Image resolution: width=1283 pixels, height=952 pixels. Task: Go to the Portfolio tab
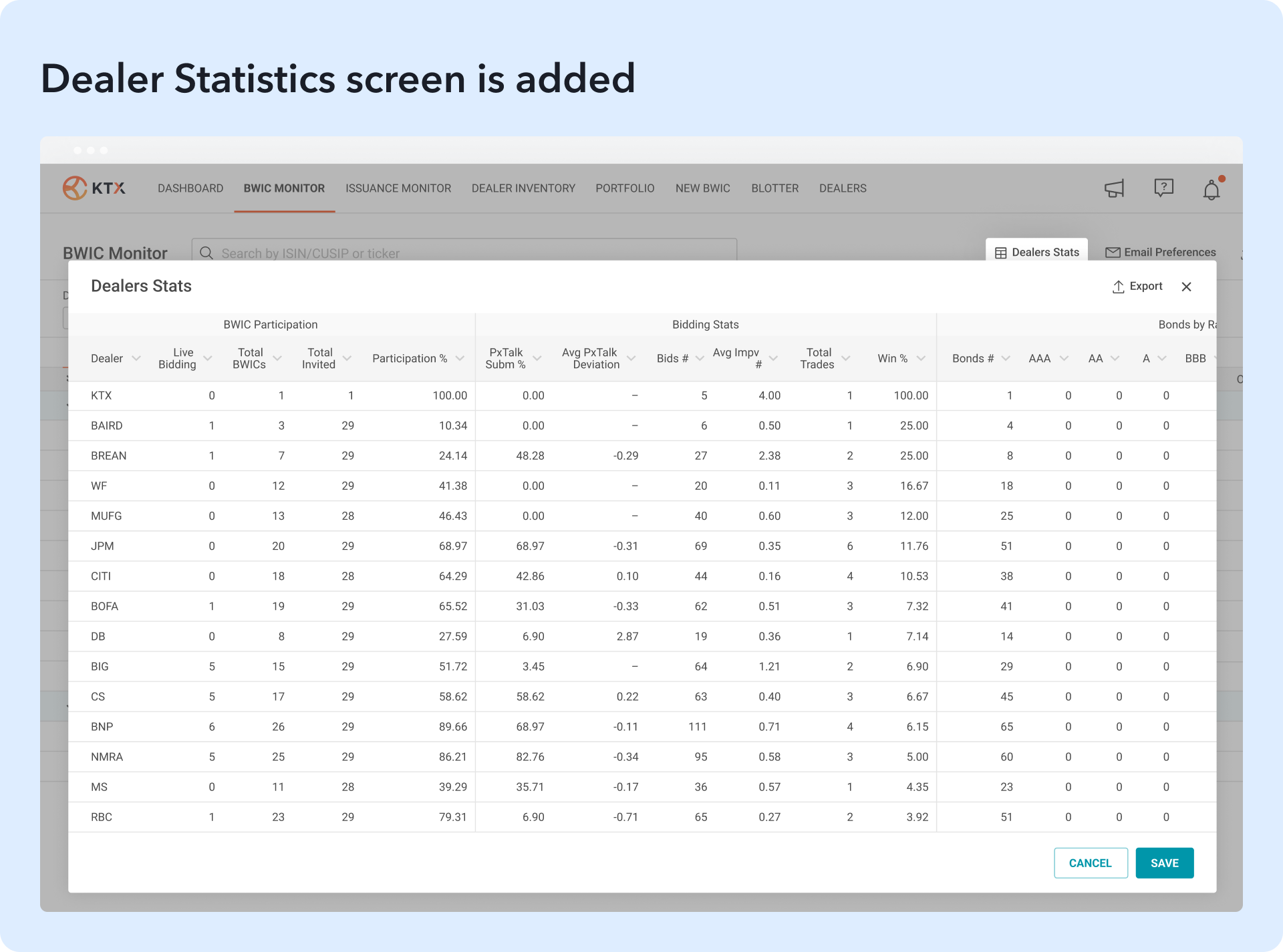625,188
